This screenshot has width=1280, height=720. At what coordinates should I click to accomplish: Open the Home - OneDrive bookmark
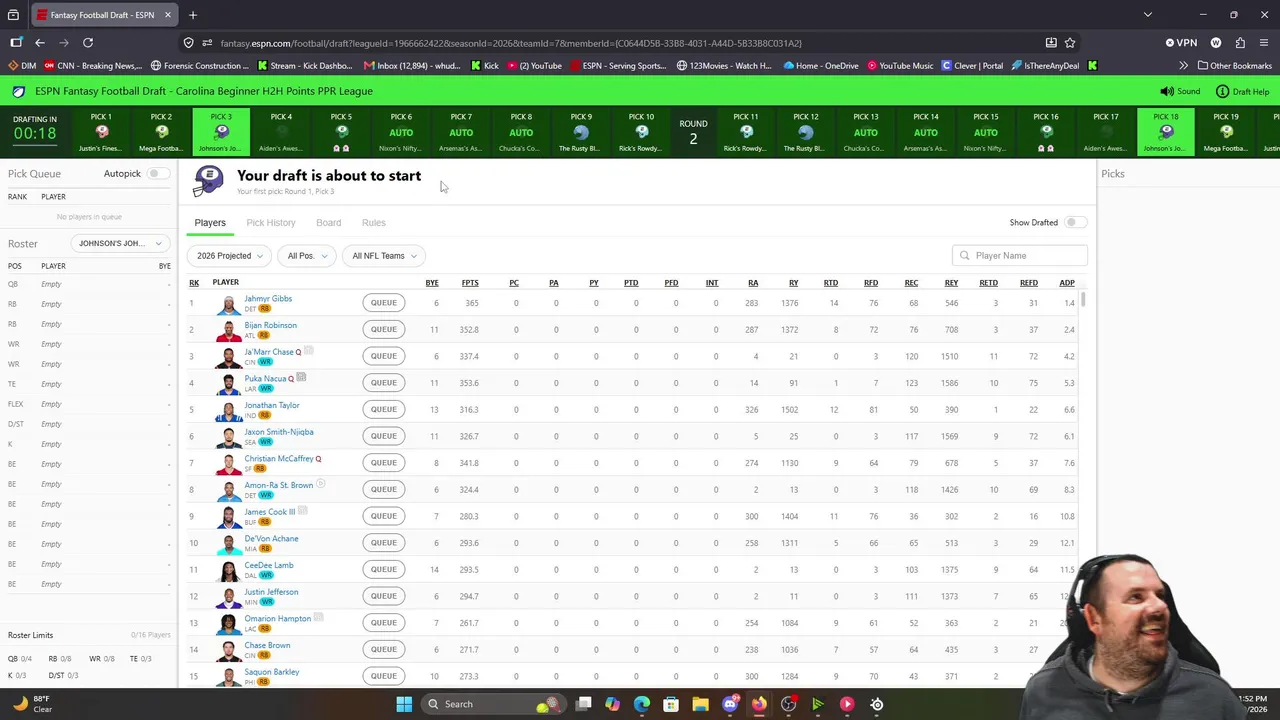coord(821,66)
